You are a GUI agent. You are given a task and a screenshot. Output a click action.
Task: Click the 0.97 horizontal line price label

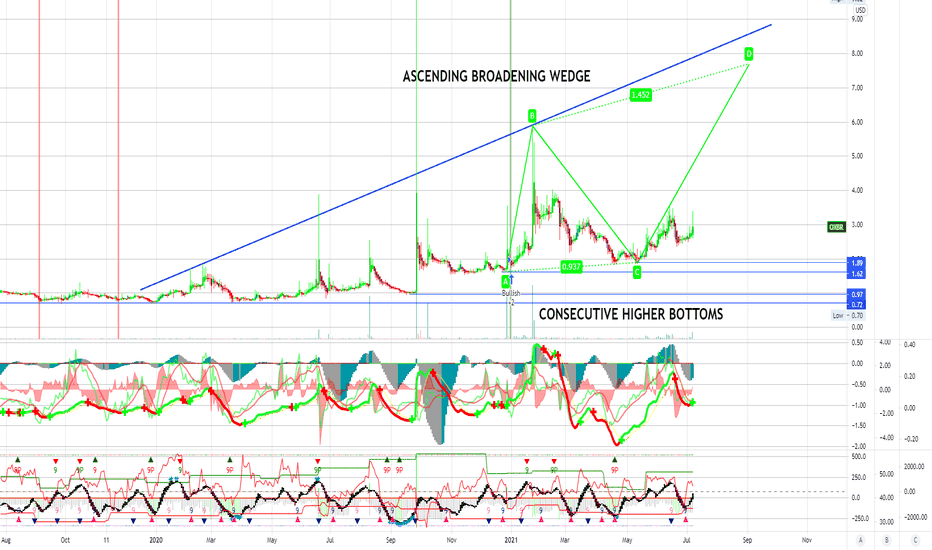pos(857,295)
